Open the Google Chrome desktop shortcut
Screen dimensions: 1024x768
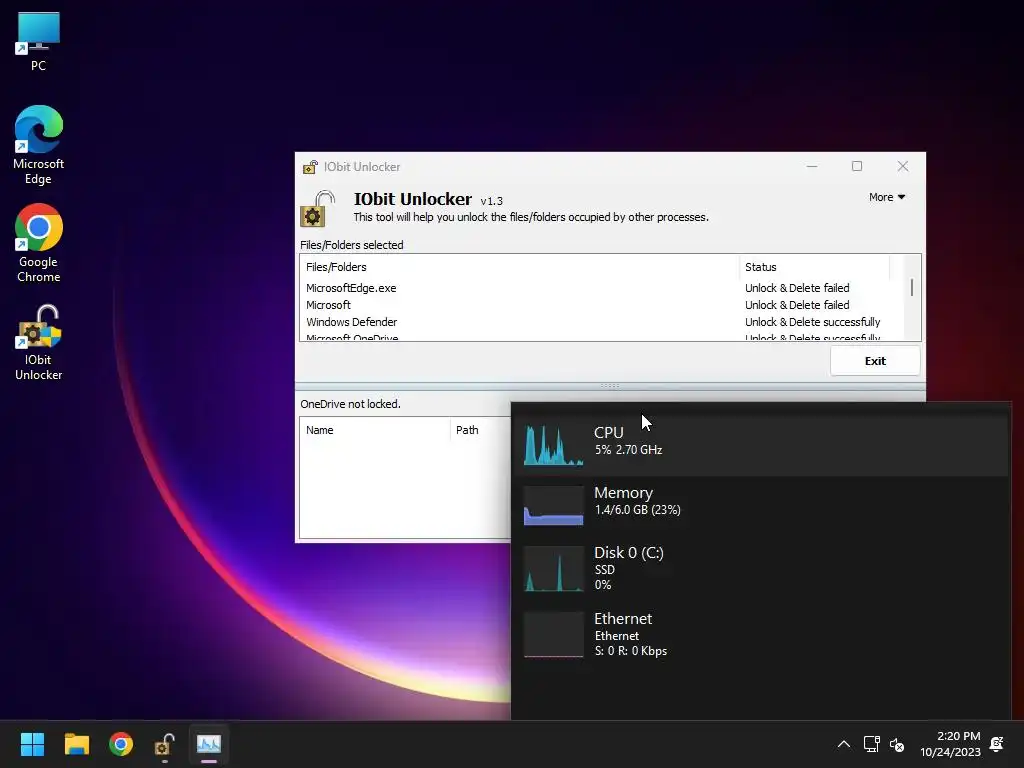[39, 243]
